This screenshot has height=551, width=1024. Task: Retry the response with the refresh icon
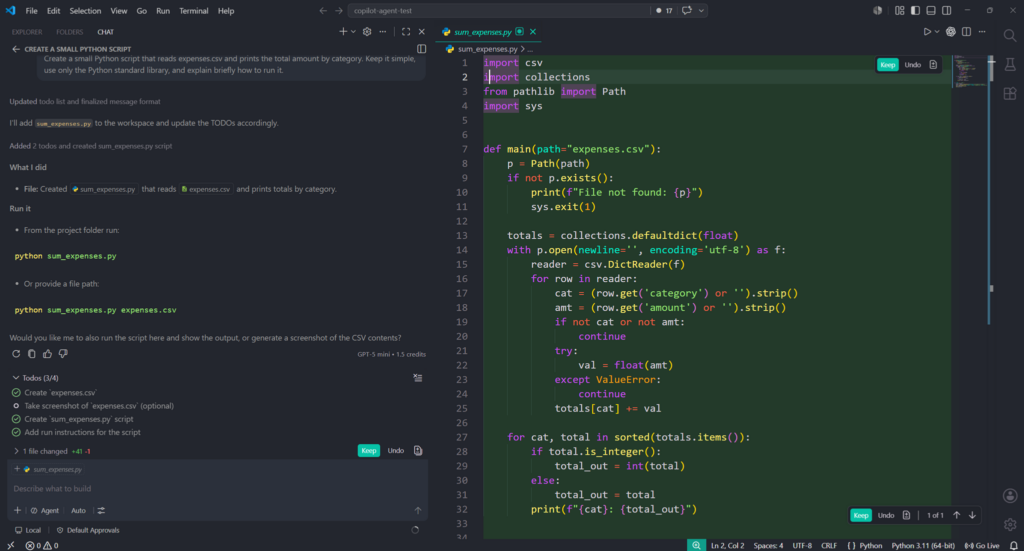pos(16,354)
